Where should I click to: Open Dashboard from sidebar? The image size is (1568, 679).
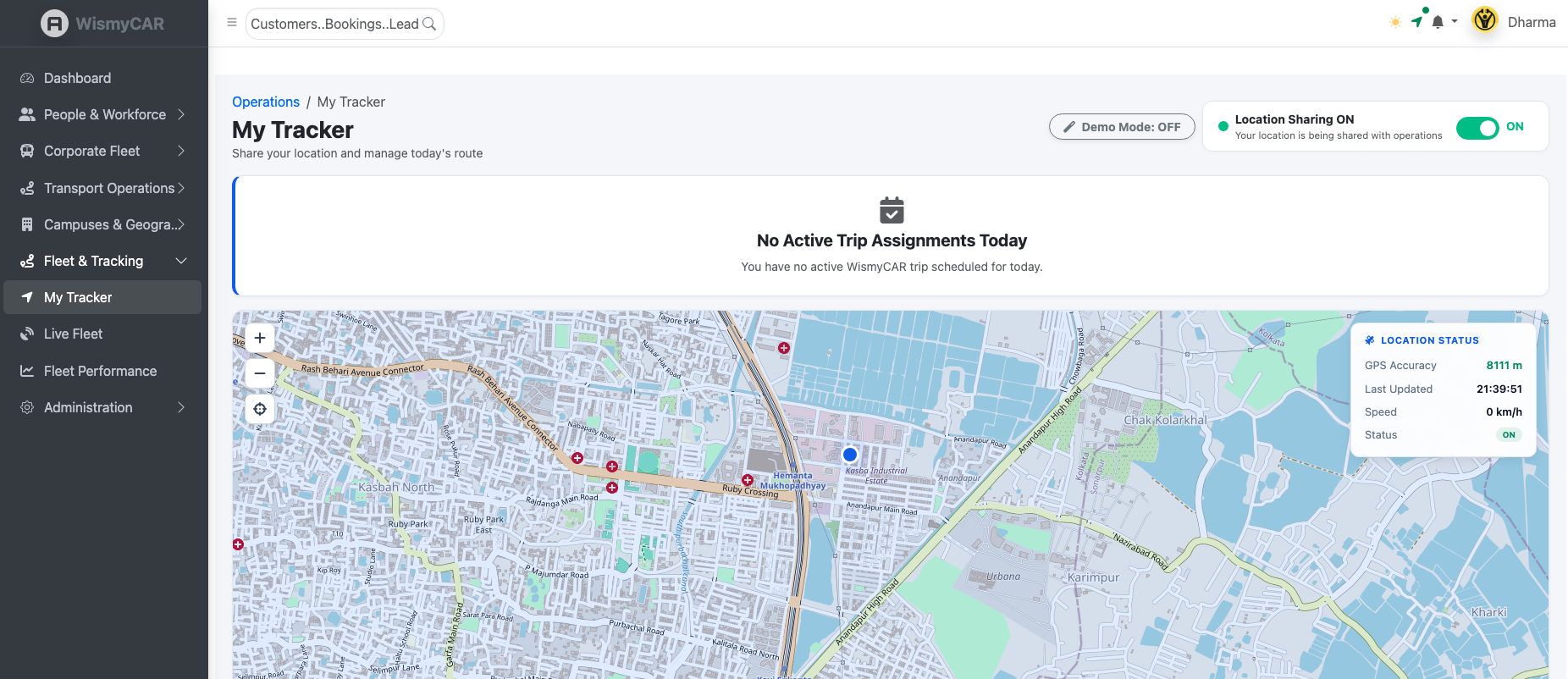coord(102,78)
